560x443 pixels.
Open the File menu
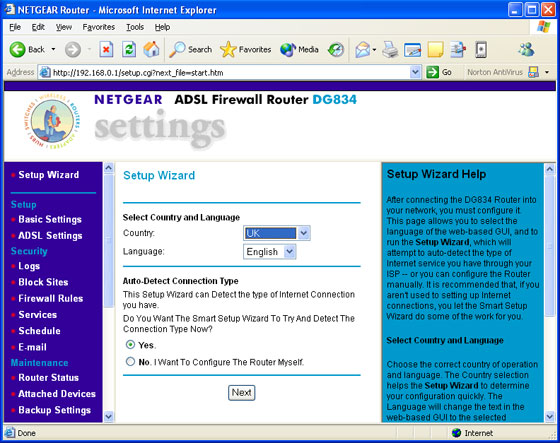[x=15, y=27]
